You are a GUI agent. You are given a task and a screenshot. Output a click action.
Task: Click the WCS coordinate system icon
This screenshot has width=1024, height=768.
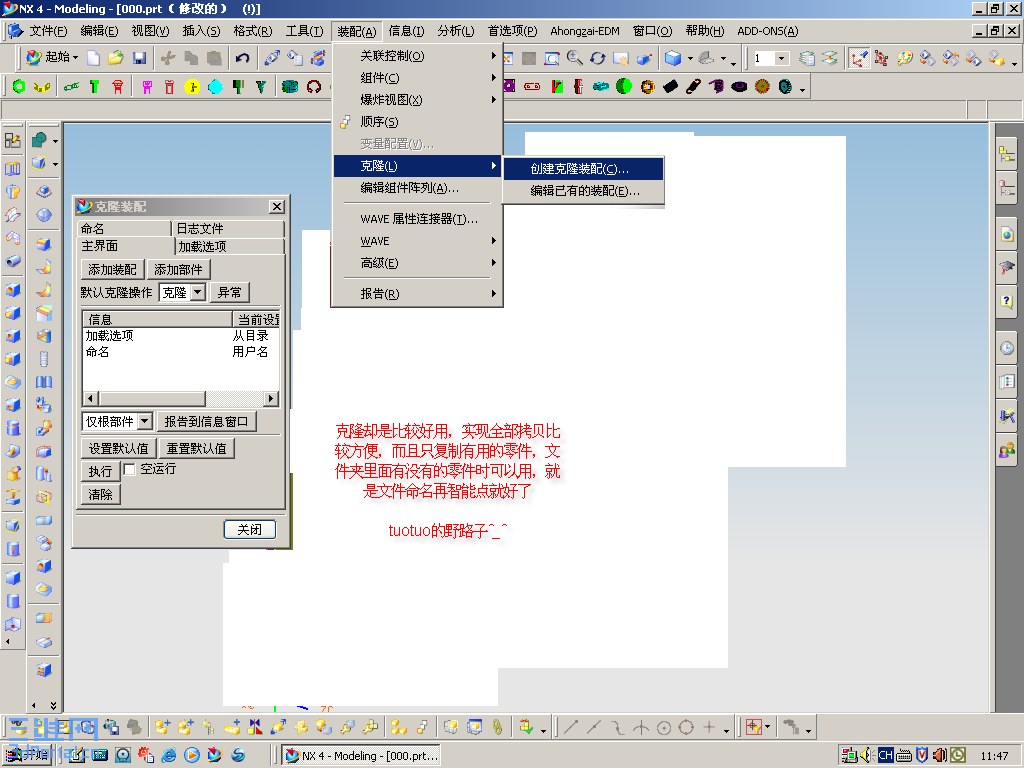click(858, 58)
